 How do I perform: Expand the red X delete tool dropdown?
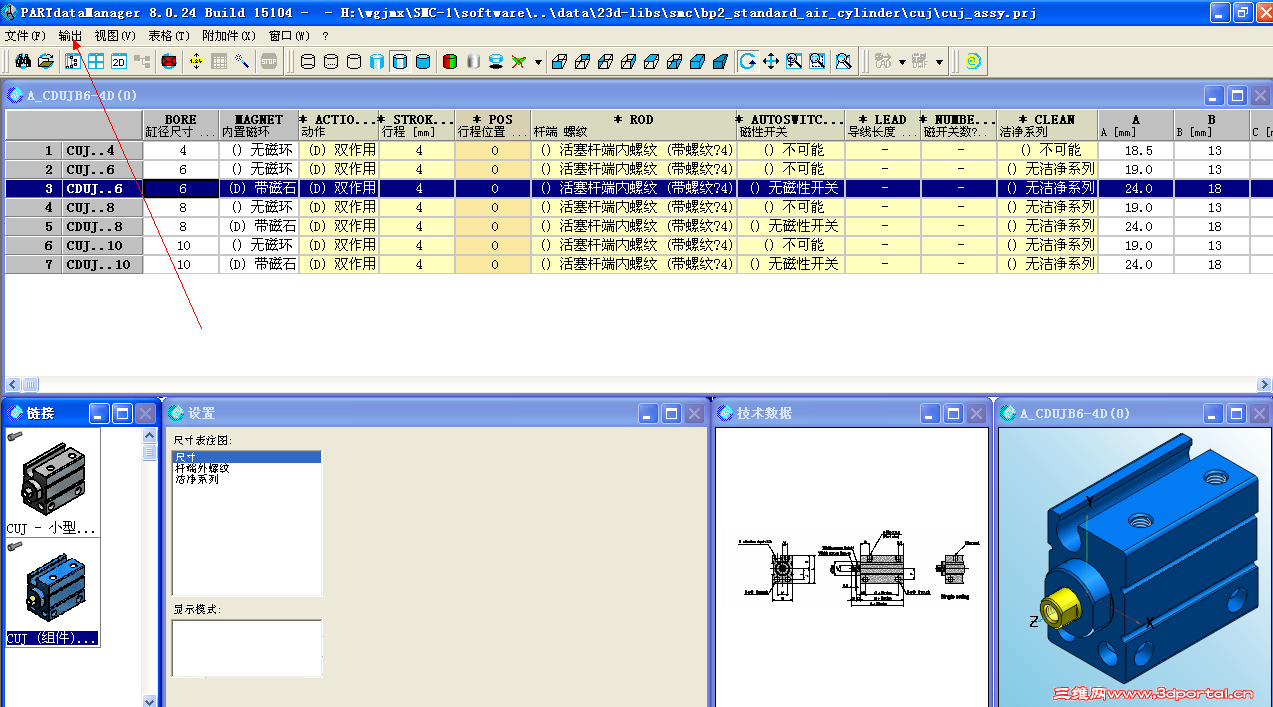(x=537, y=61)
